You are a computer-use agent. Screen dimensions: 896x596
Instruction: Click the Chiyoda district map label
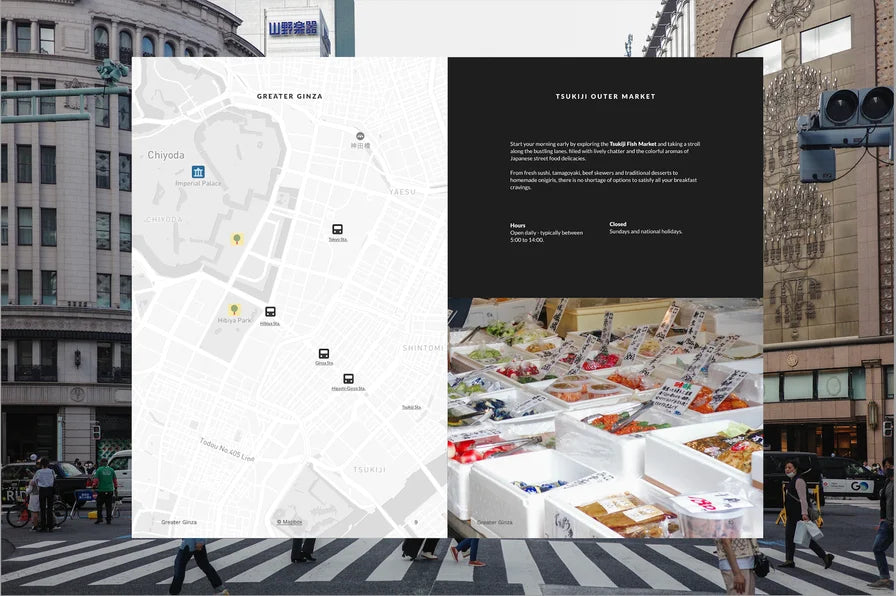click(166, 155)
